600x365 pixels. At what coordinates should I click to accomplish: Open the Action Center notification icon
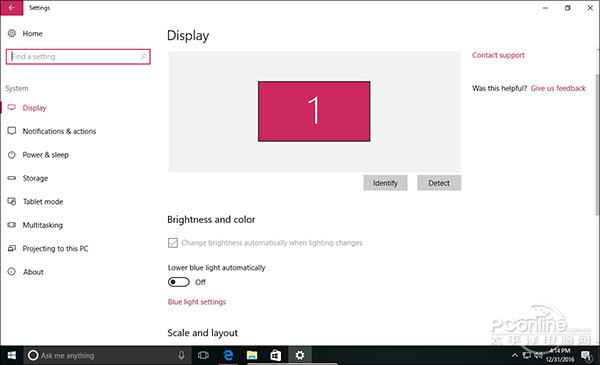point(586,356)
